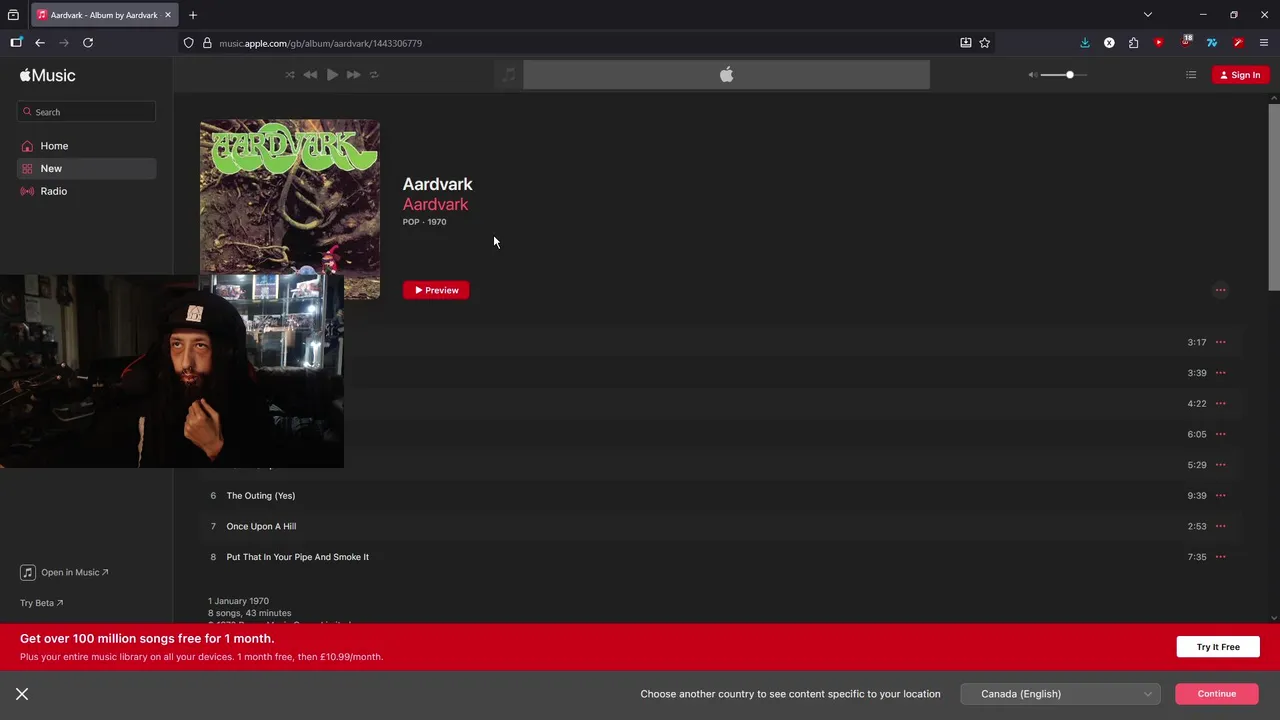Image resolution: width=1280 pixels, height=720 pixels.
Task: Open more options for the 6:05 track
Action: coord(1220,434)
